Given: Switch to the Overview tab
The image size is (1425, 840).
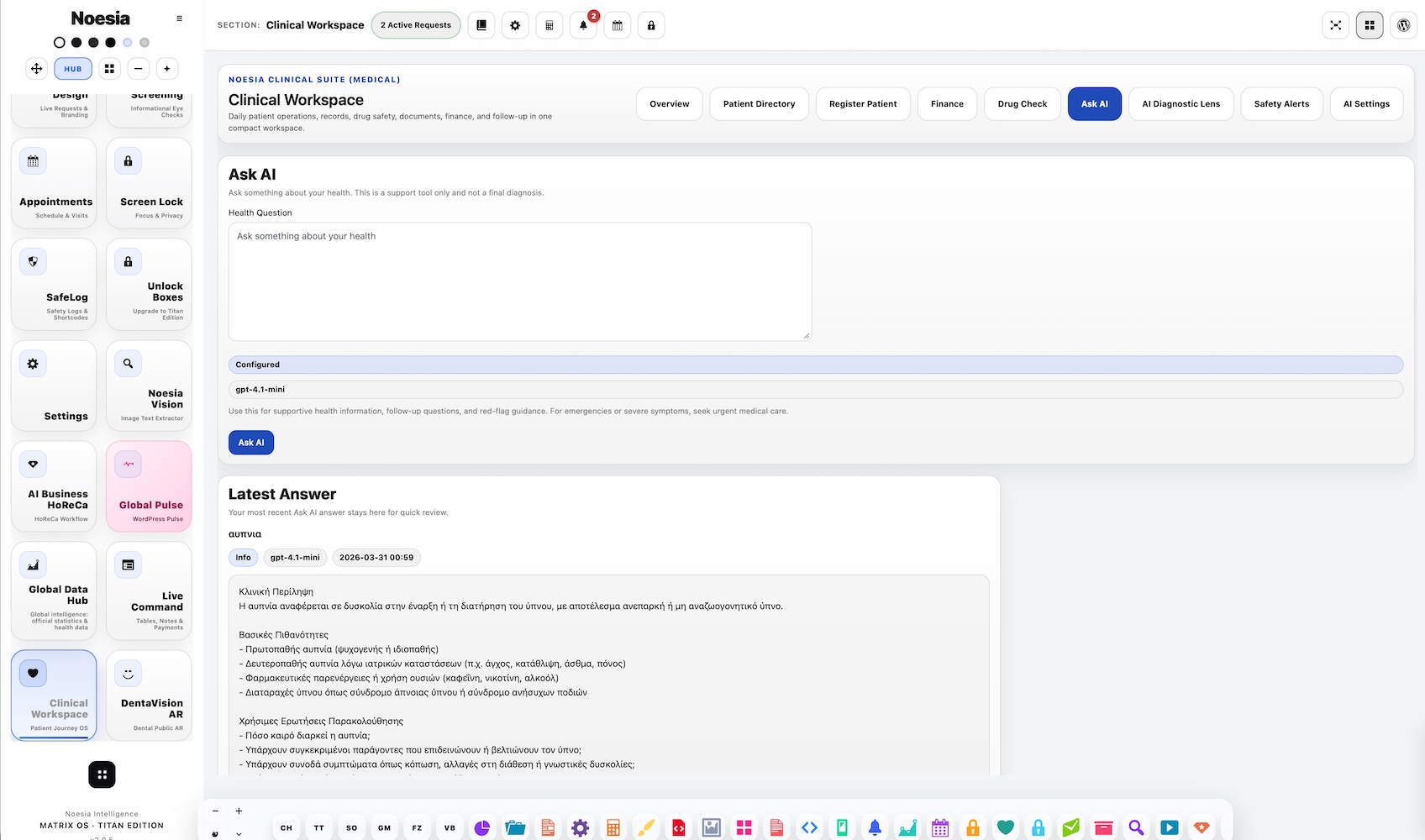Looking at the screenshot, I should 670,104.
